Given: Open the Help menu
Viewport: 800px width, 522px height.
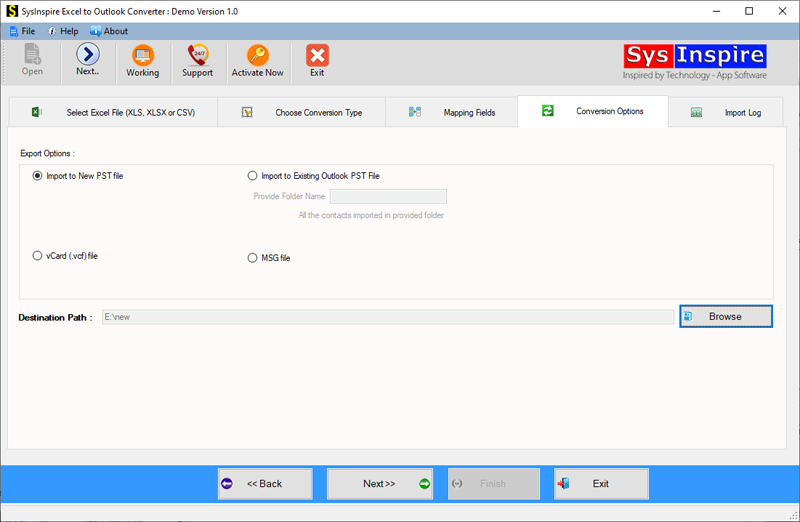Looking at the screenshot, I should click(x=63, y=31).
